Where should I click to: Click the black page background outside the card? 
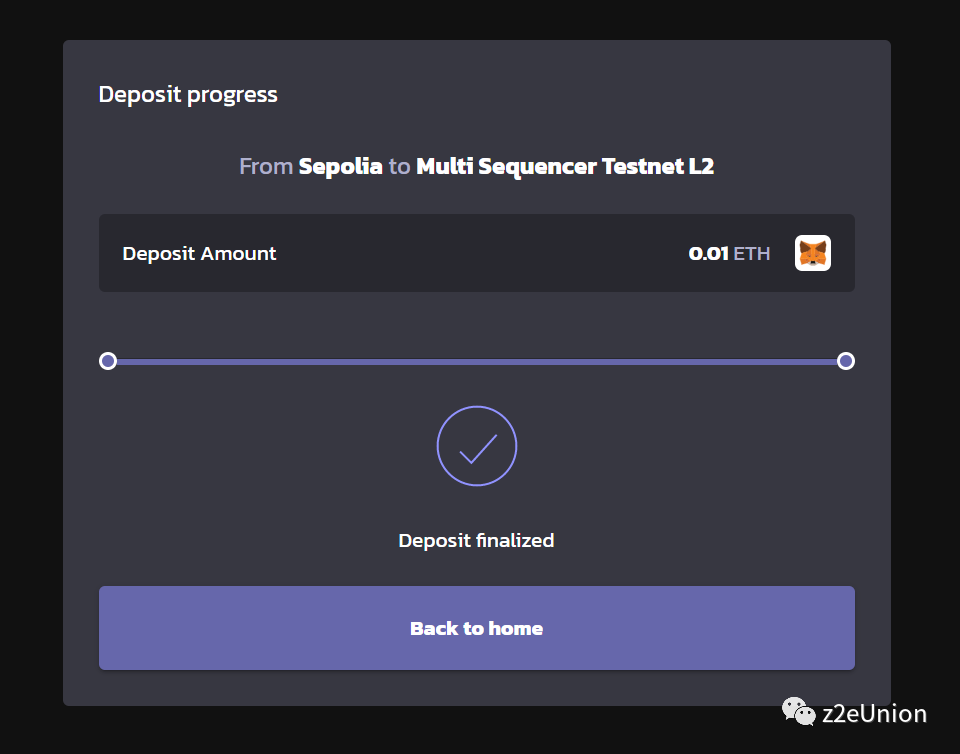(30, 400)
